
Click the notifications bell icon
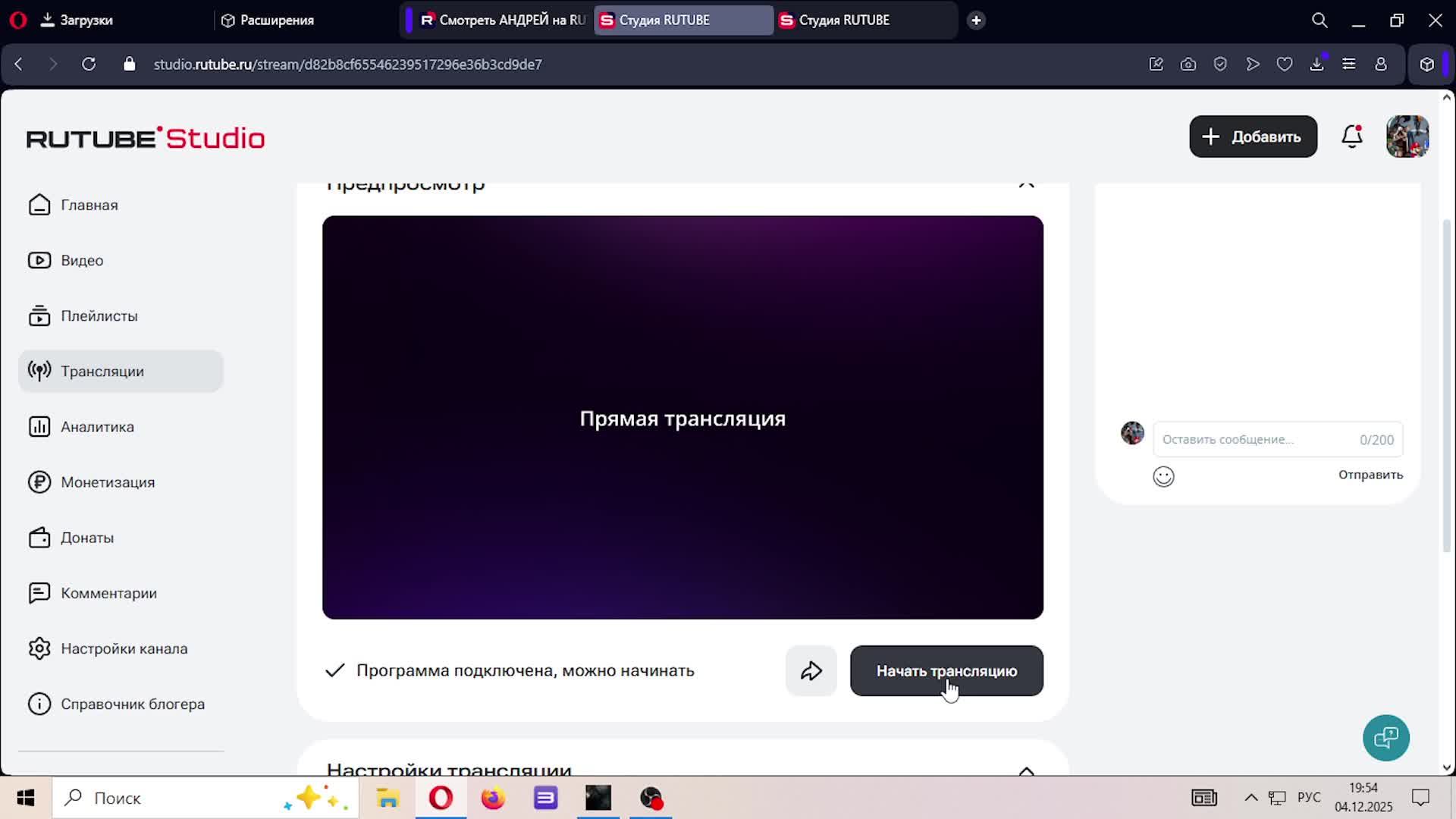tap(1351, 136)
